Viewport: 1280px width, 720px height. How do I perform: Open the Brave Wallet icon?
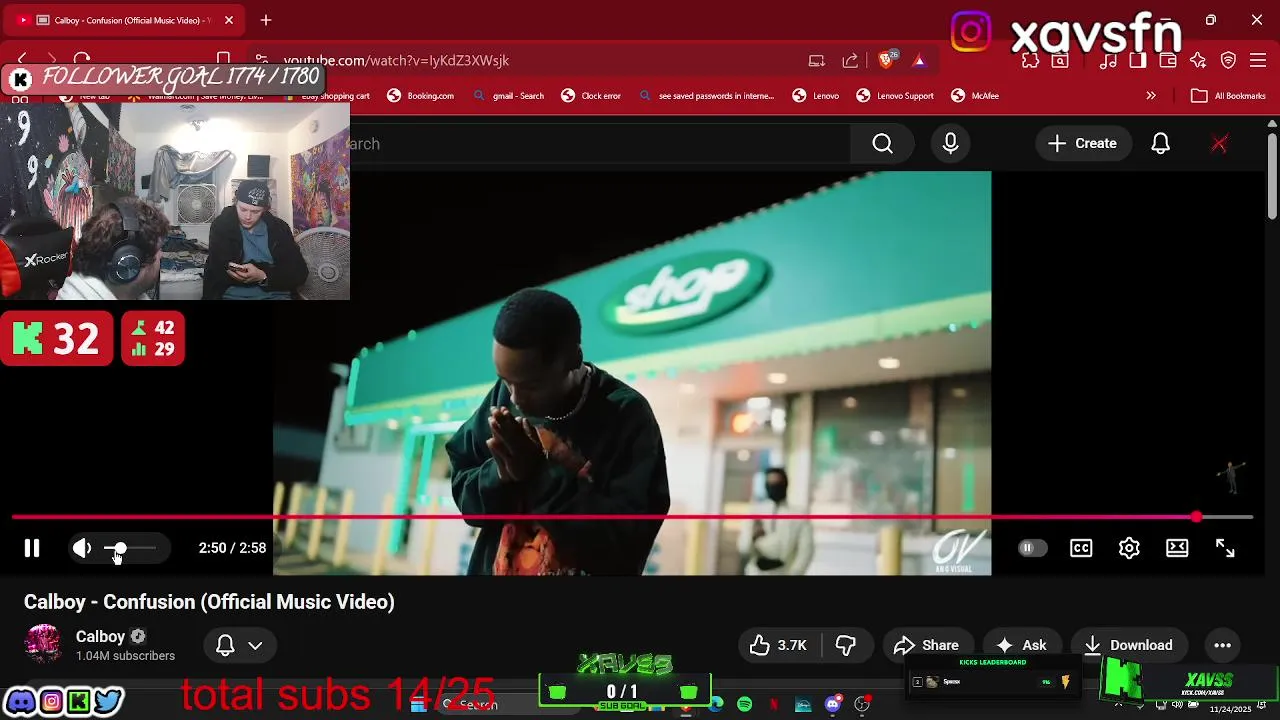point(1168,61)
